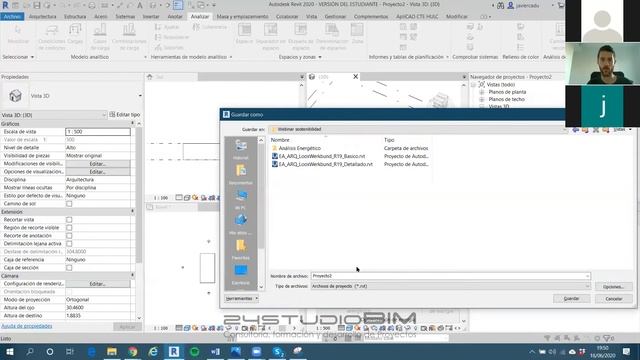Screen dimensions: 640x360
Task: Expand Planos de planta in the project browser
Action: tap(482, 92)
